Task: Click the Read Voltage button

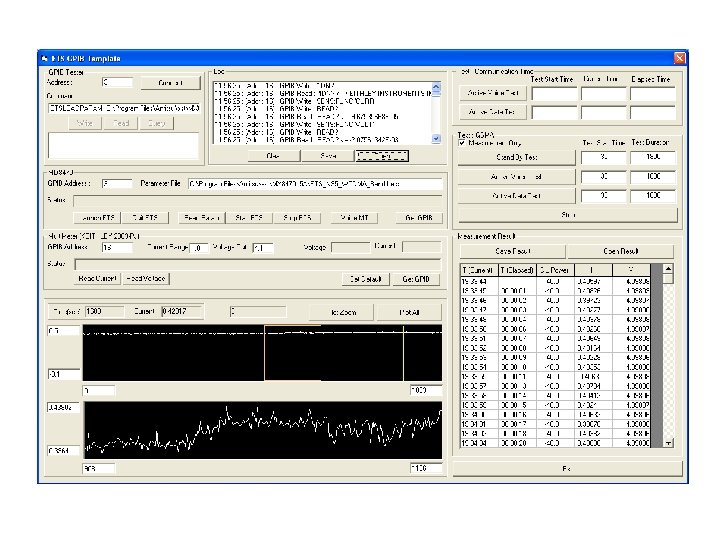Action: coord(146,278)
